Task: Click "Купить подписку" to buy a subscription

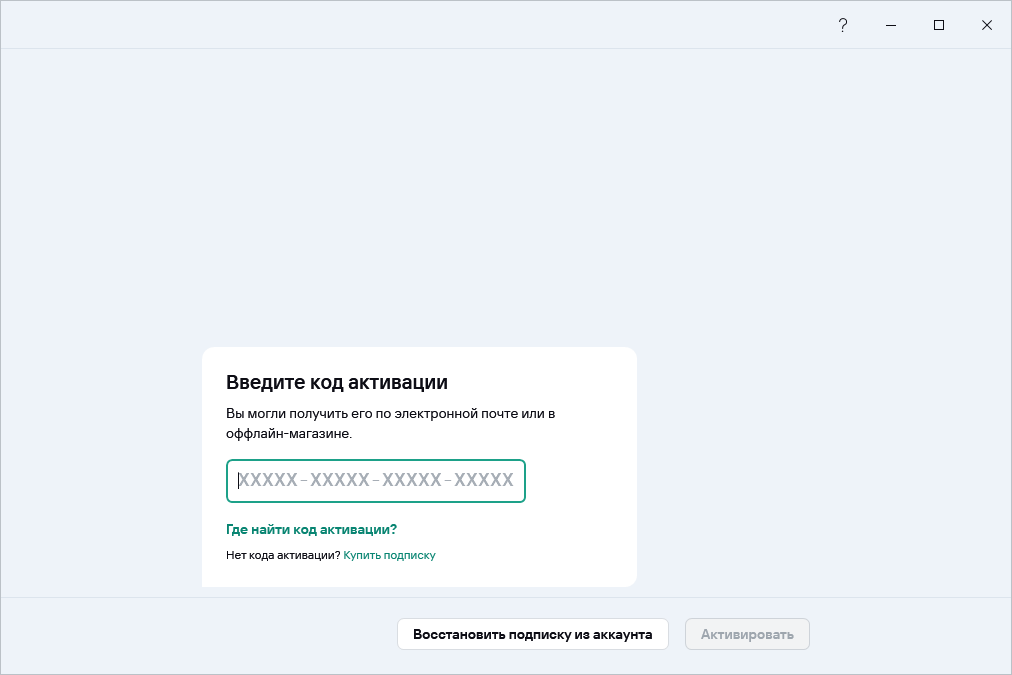Action: [389, 555]
